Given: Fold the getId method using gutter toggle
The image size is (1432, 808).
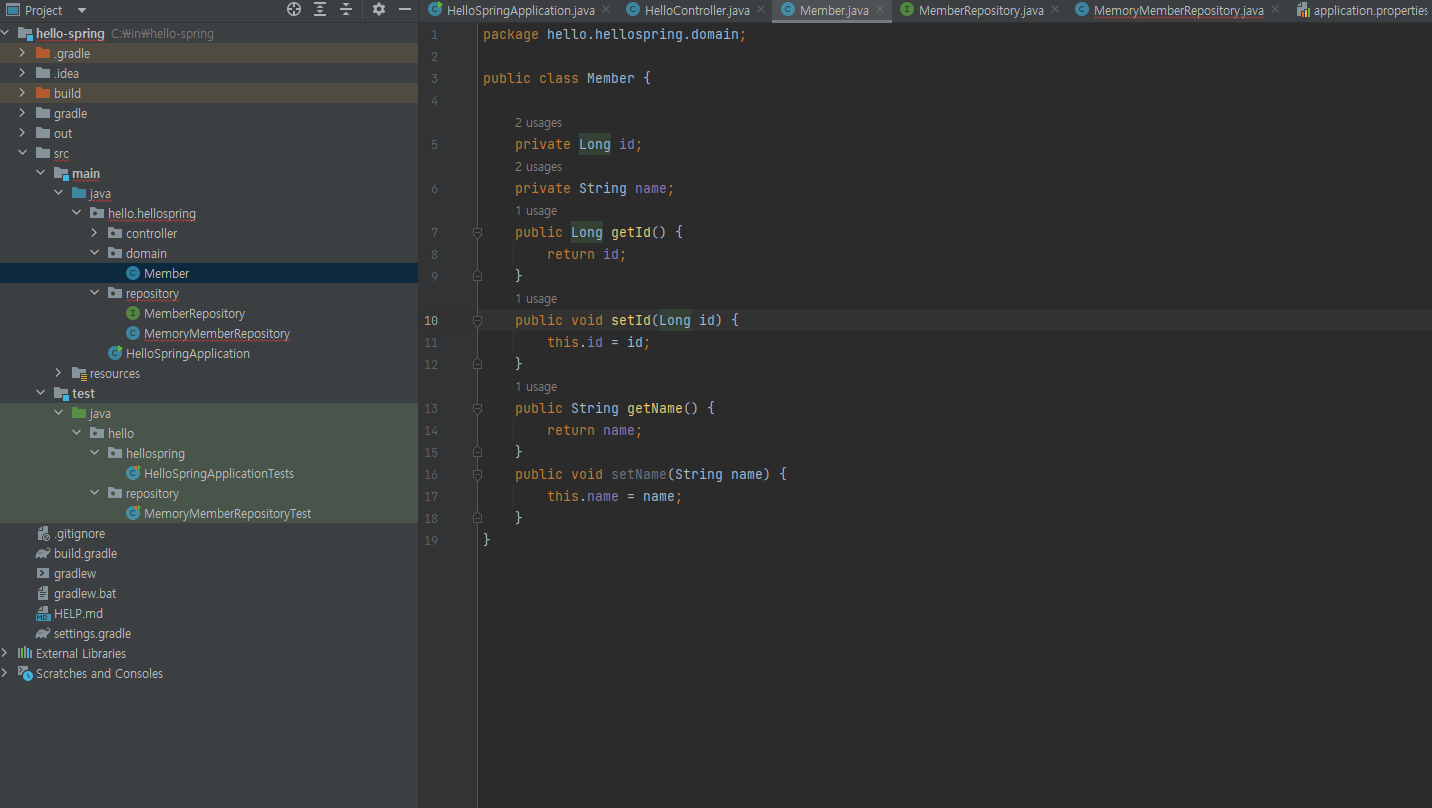Looking at the screenshot, I should pos(477,232).
